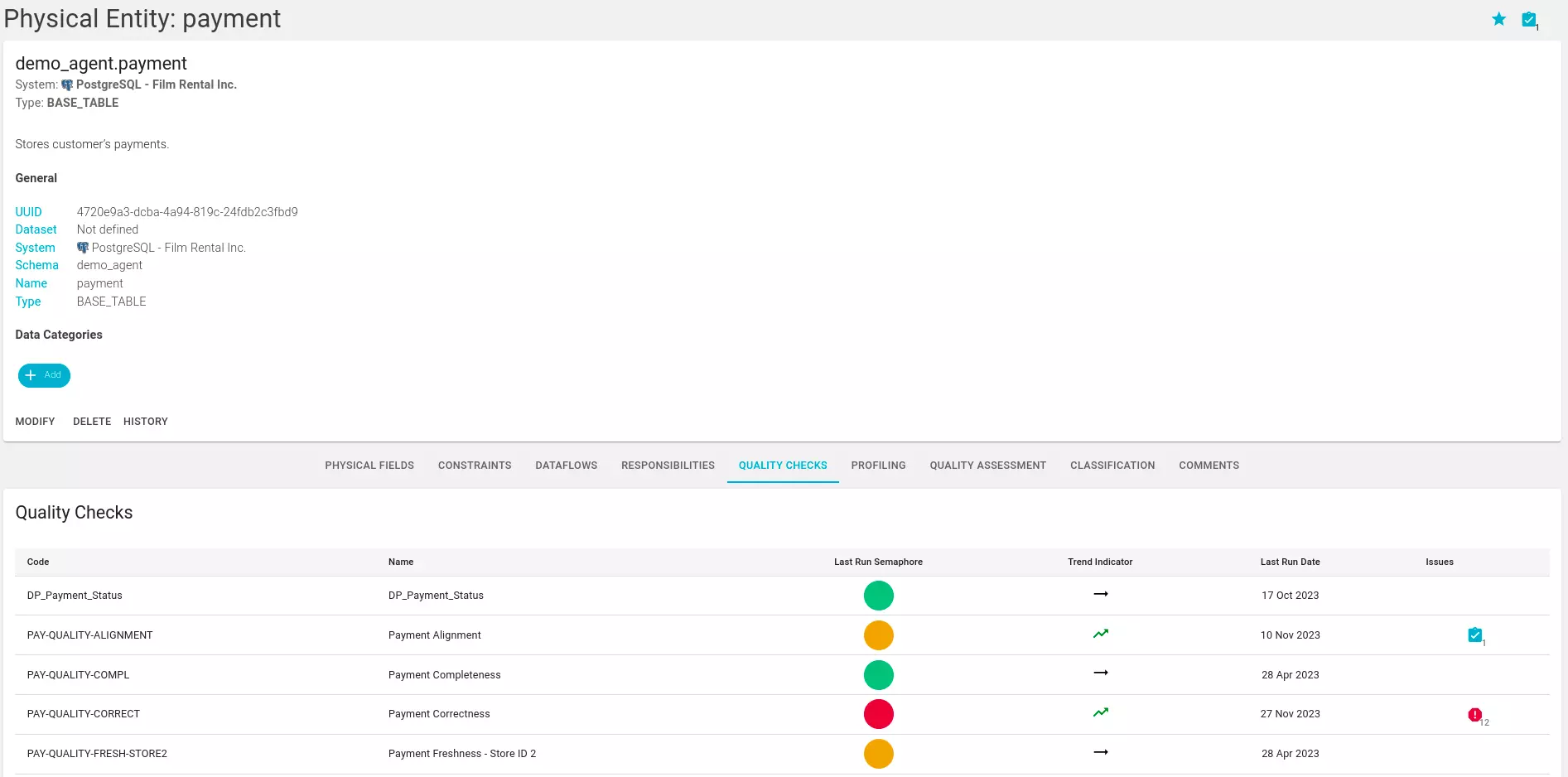
Task: Switch to the Quality Assessment tab
Action: click(987, 466)
